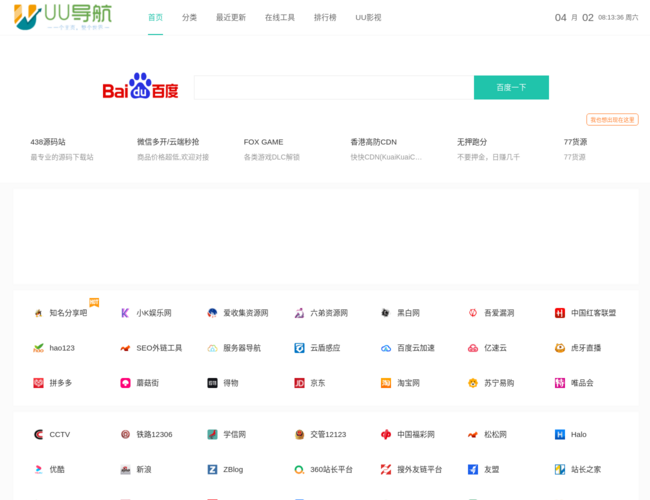Open the 无押跑分 link
This screenshot has height=500, width=650.
point(472,142)
